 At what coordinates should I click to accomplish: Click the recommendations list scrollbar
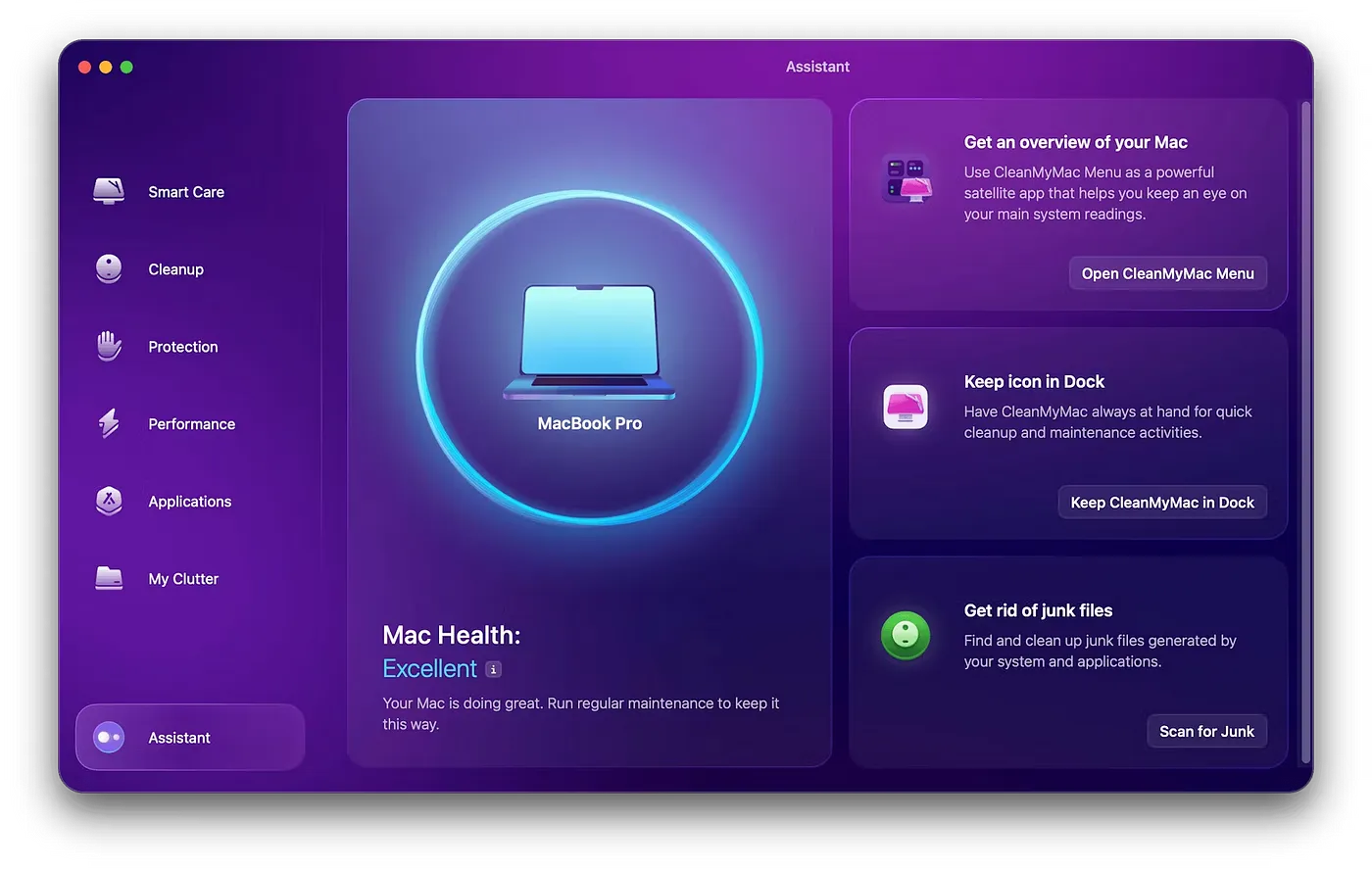[1305, 431]
